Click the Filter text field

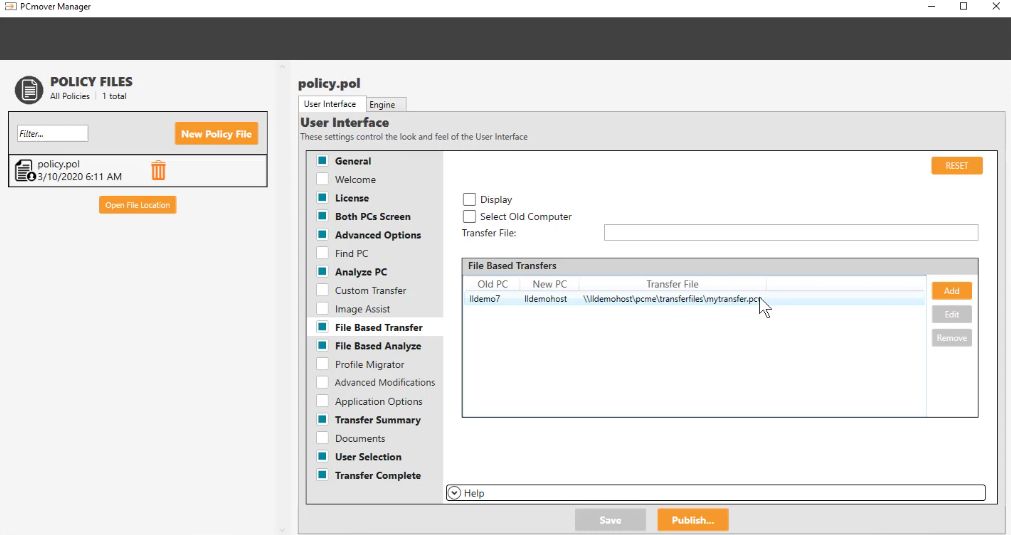click(x=52, y=133)
